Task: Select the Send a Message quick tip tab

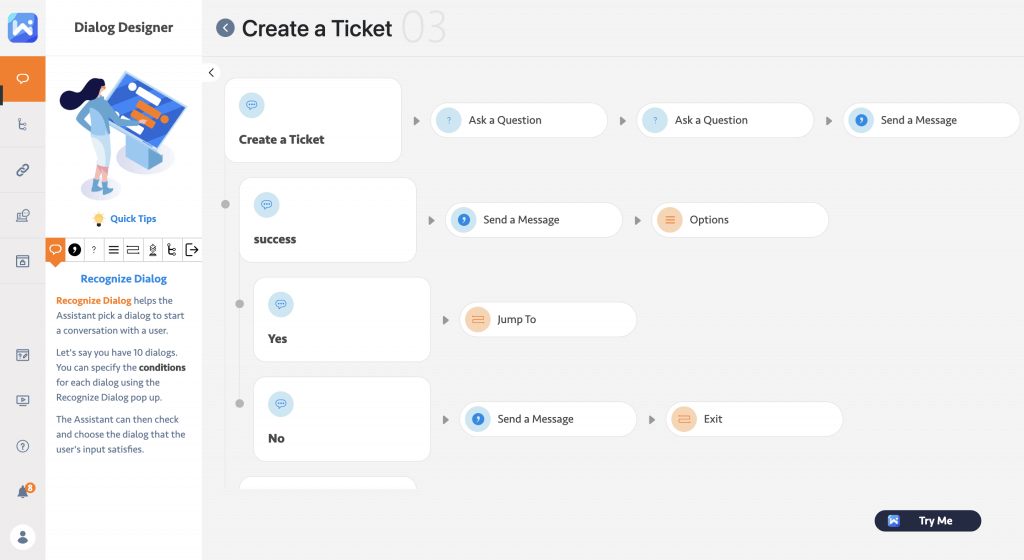Action: pos(75,250)
